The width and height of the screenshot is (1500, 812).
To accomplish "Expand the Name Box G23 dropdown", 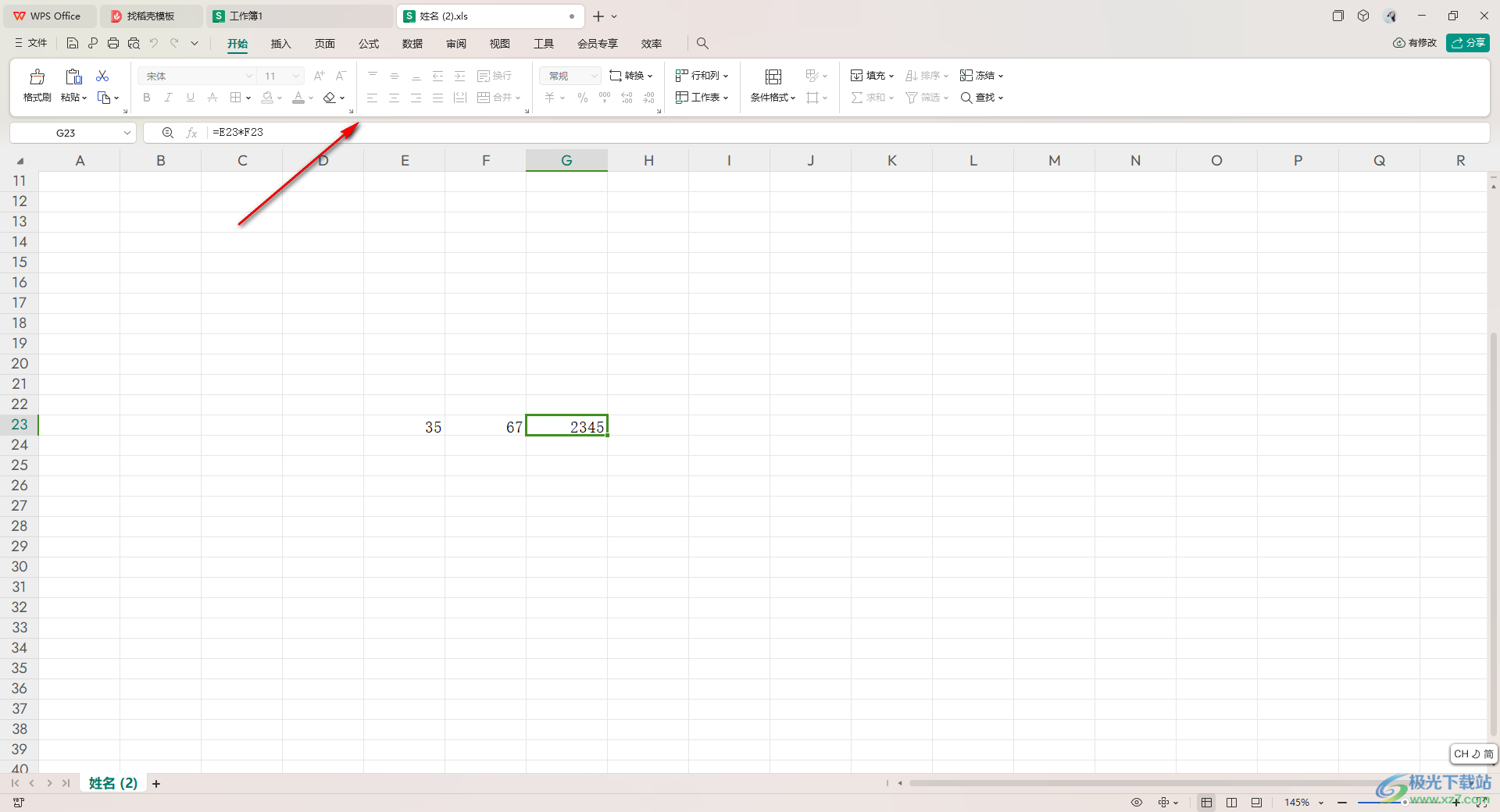I will click(127, 133).
